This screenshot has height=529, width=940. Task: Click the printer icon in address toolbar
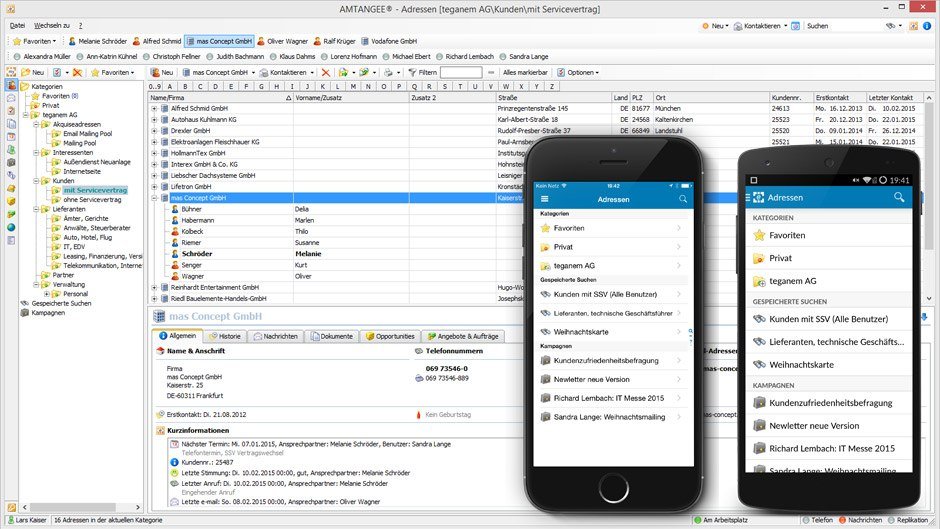[x=388, y=72]
